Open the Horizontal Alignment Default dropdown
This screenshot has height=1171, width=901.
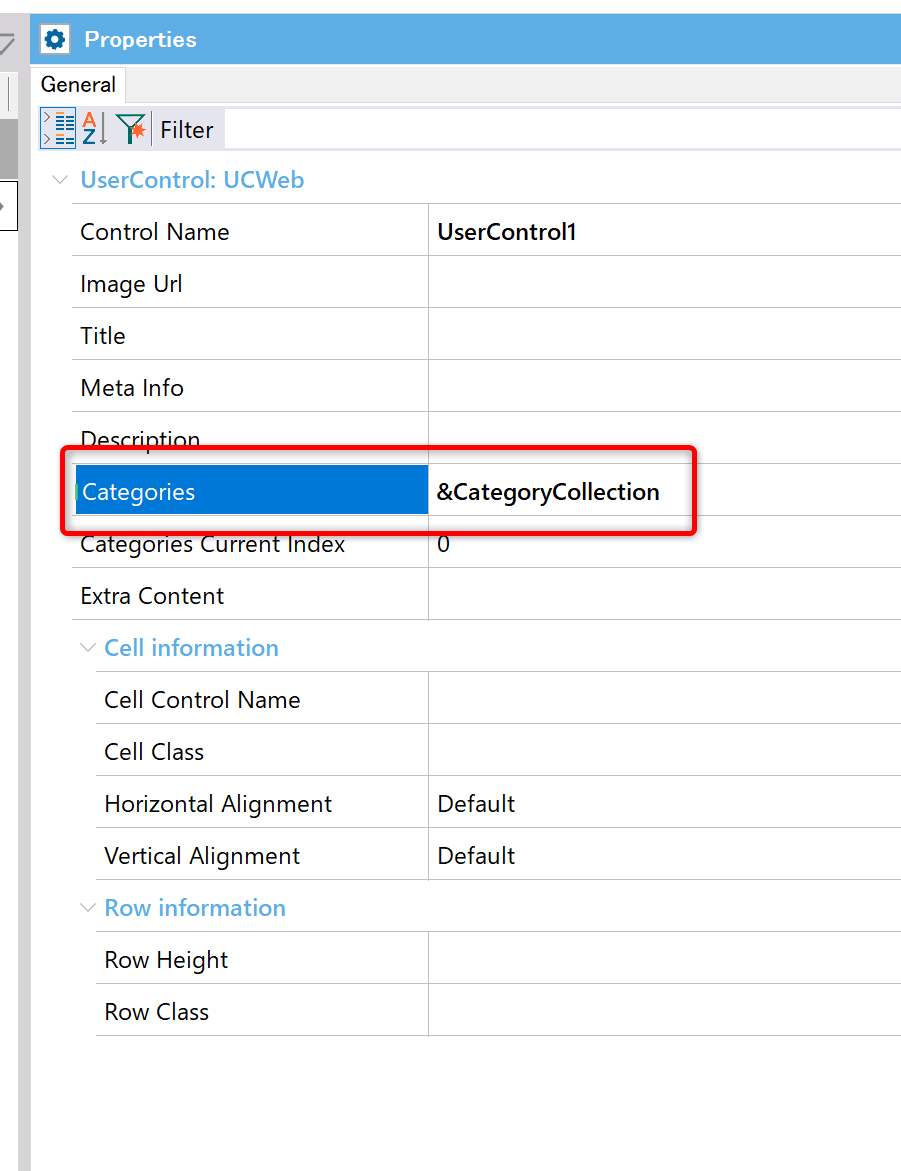pos(664,804)
